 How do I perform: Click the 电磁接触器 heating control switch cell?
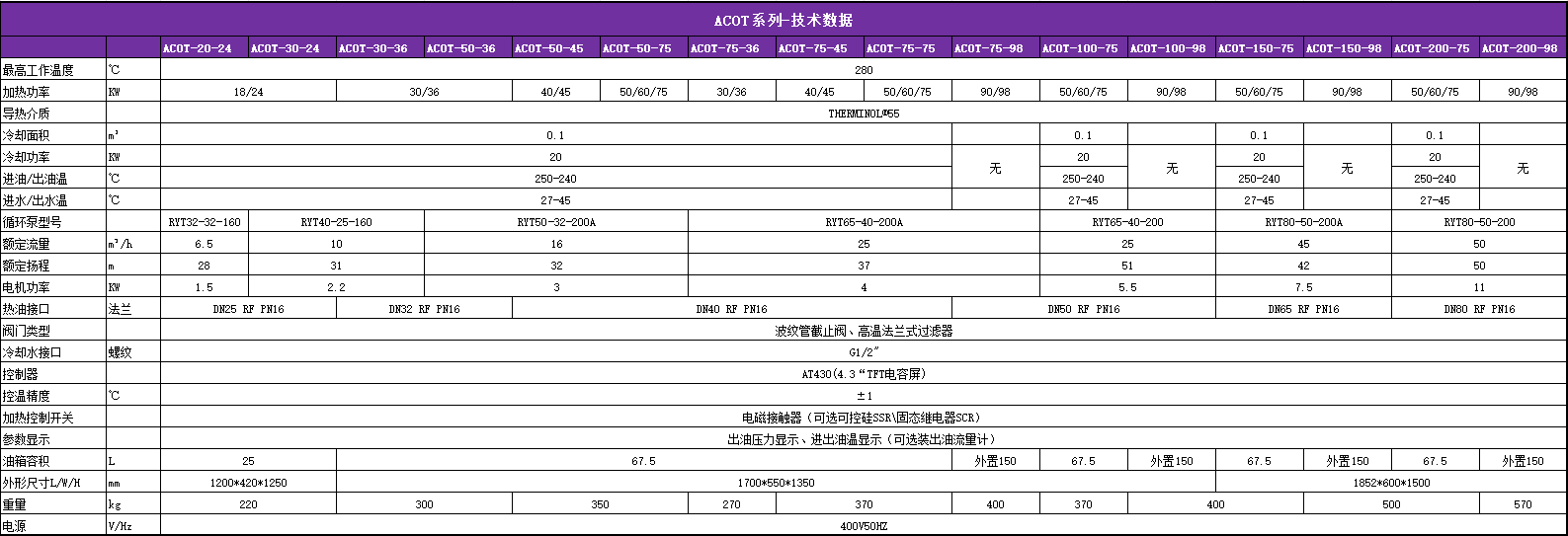864,418
